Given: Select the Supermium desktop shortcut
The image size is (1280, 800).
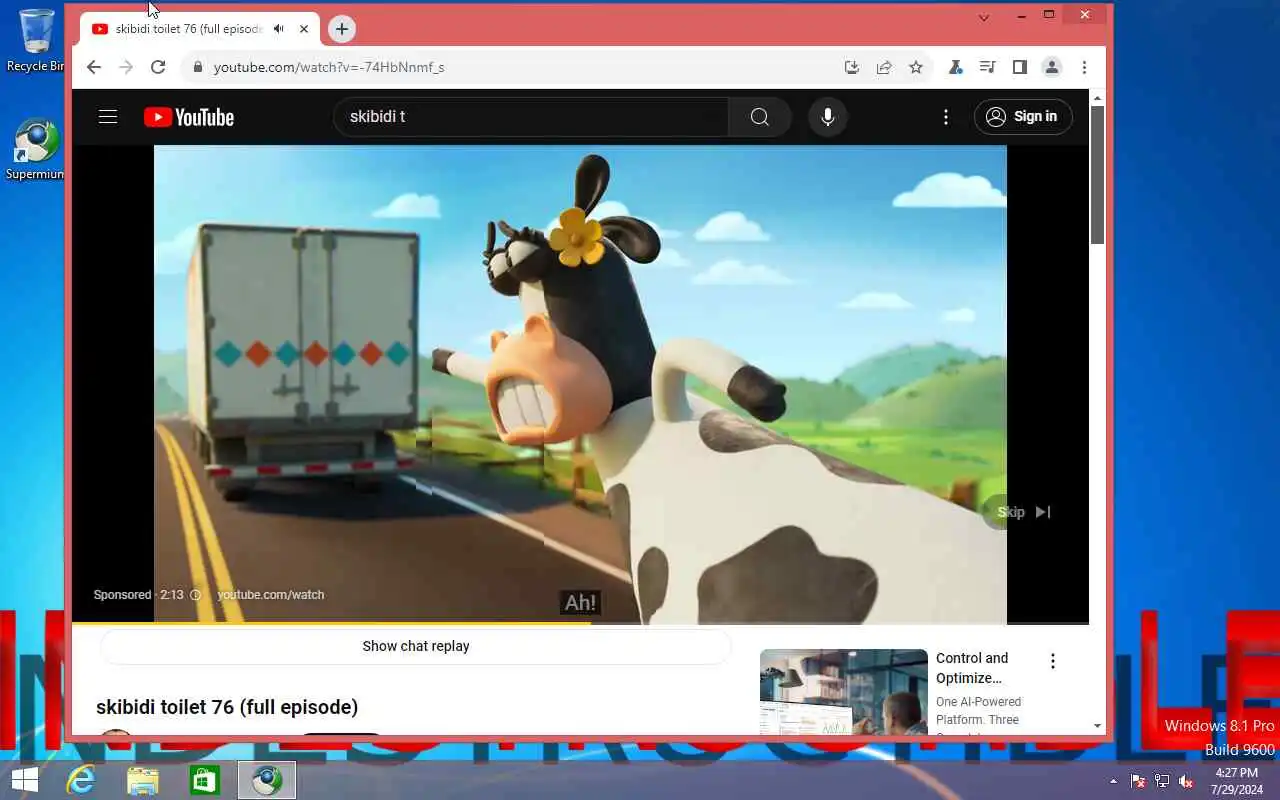Looking at the screenshot, I should pyautogui.click(x=35, y=150).
